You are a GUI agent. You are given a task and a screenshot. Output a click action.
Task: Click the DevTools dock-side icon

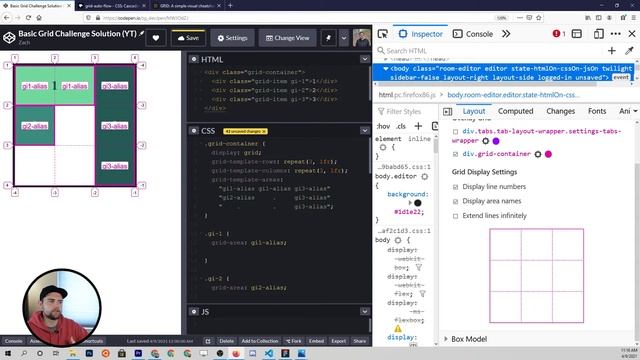577,34
